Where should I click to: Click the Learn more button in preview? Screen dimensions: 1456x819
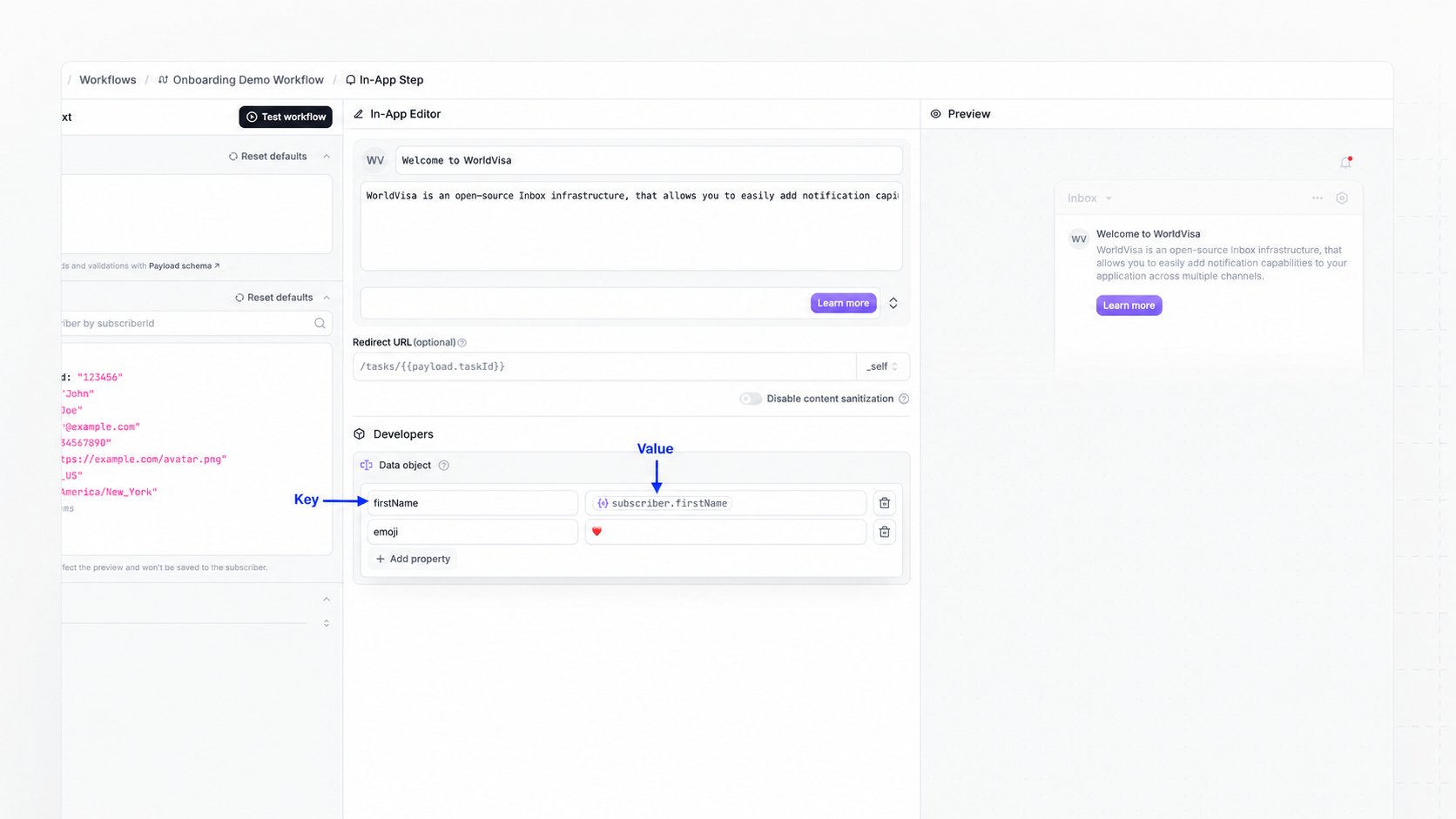(1129, 305)
